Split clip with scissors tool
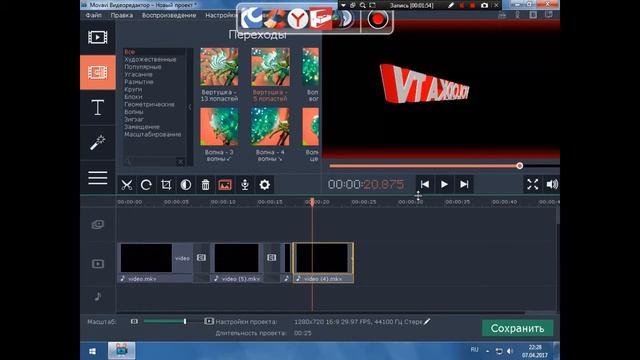This screenshot has height=360, width=640. coord(127,185)
